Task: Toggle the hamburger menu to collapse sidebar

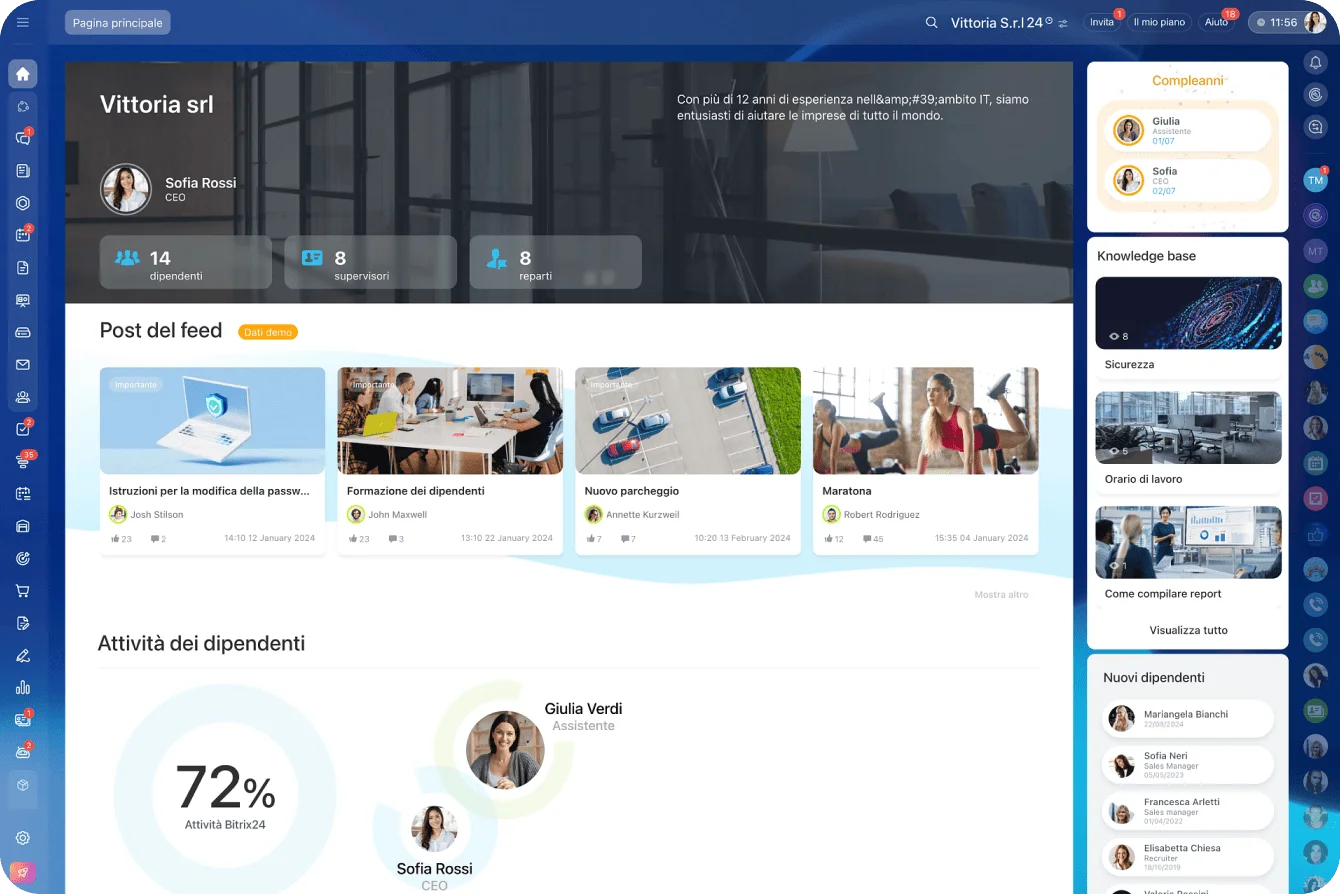Action: click(23, 22)
